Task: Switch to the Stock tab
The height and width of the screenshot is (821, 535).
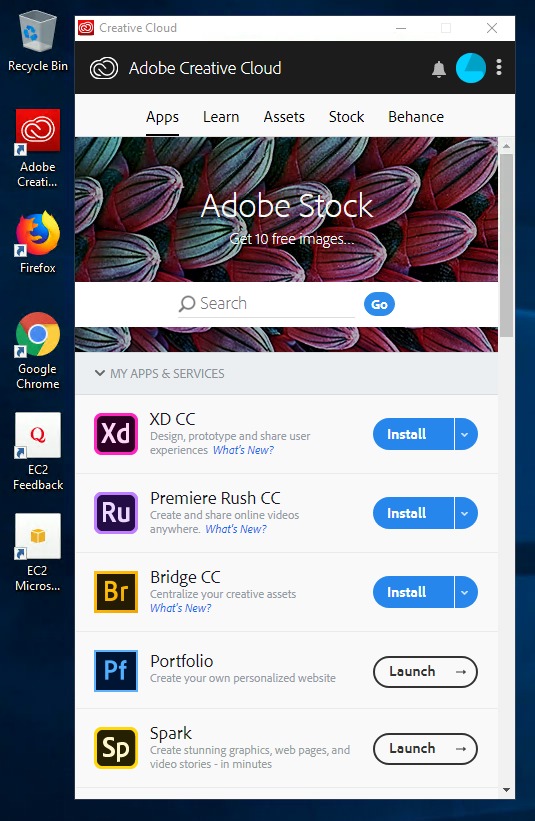Action: pos(346,117)
